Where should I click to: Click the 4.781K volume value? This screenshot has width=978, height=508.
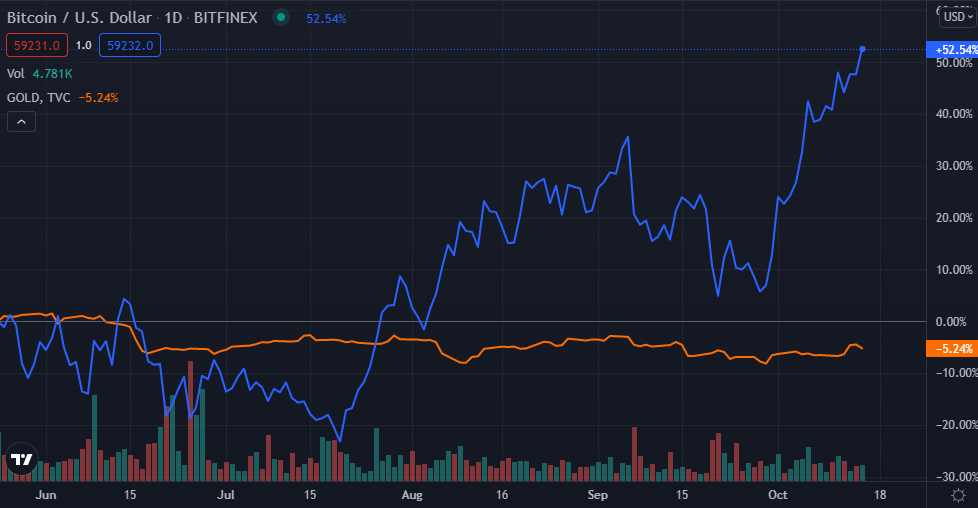[x=52, y=74]
